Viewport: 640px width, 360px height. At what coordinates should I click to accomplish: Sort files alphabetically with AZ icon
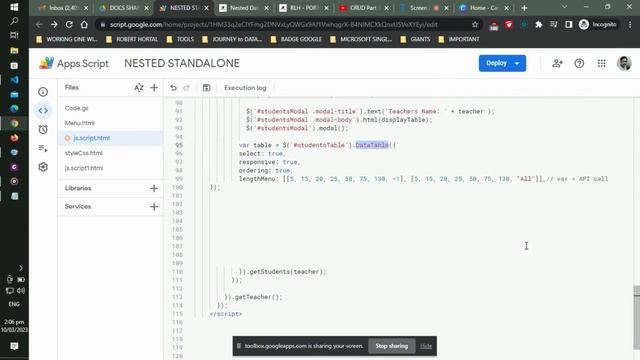pos(139,87)
